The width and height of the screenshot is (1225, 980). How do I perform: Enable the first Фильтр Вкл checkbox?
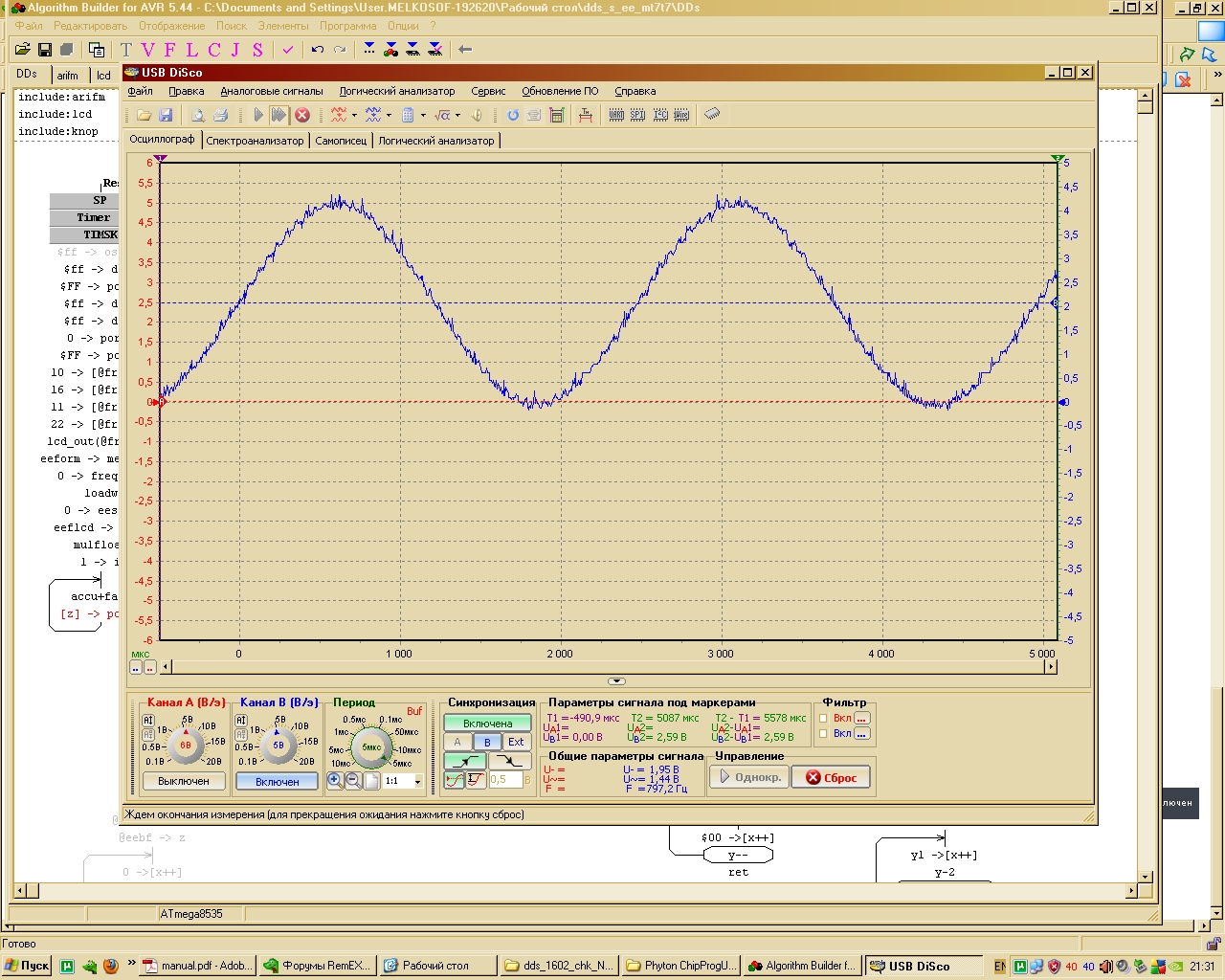coord(823,718)
